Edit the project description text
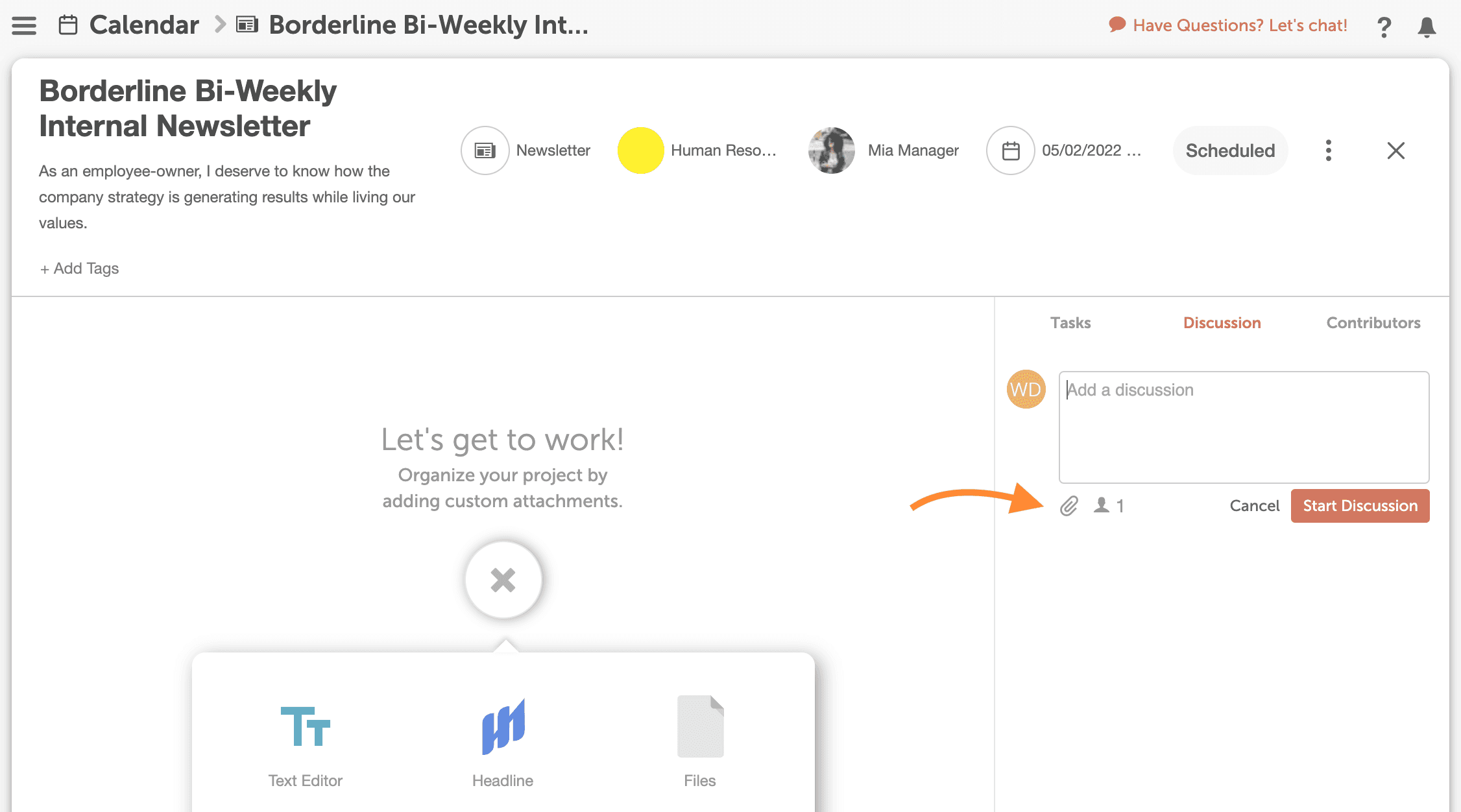This screenshot has height=812, width=1461. click(x=227, y=197)
